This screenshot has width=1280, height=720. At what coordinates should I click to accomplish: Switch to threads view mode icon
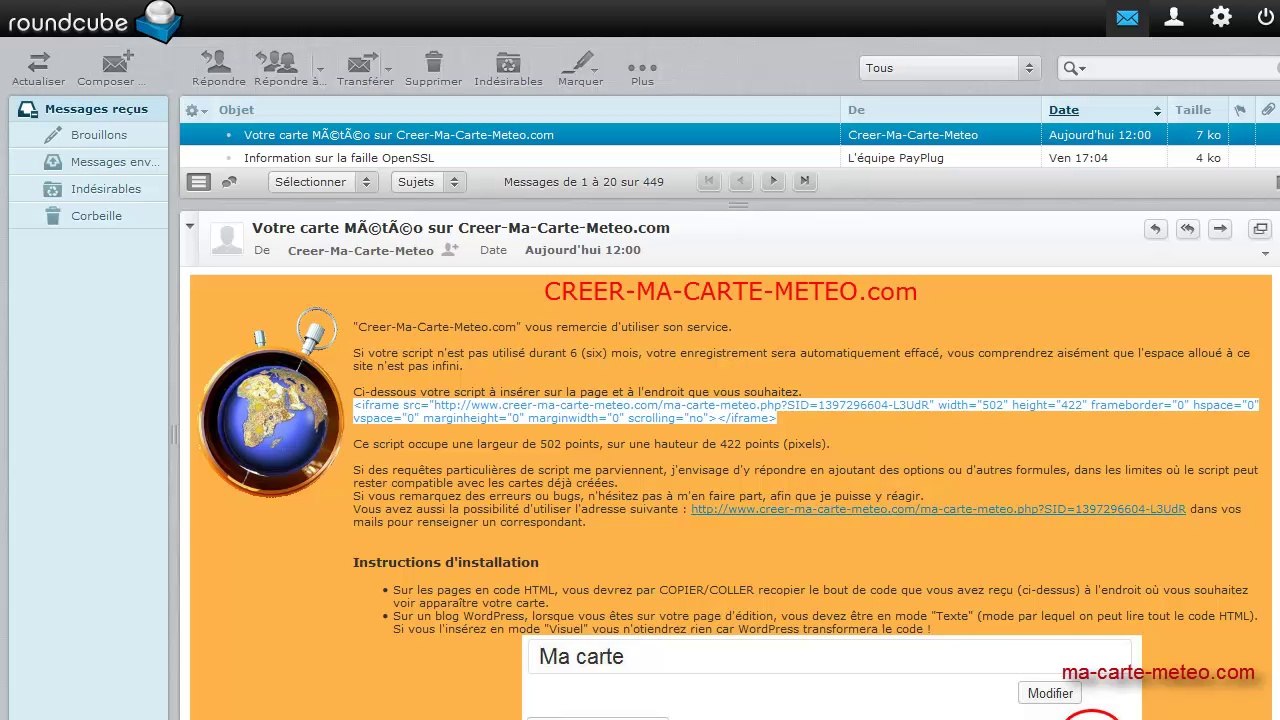coord(229,181)
